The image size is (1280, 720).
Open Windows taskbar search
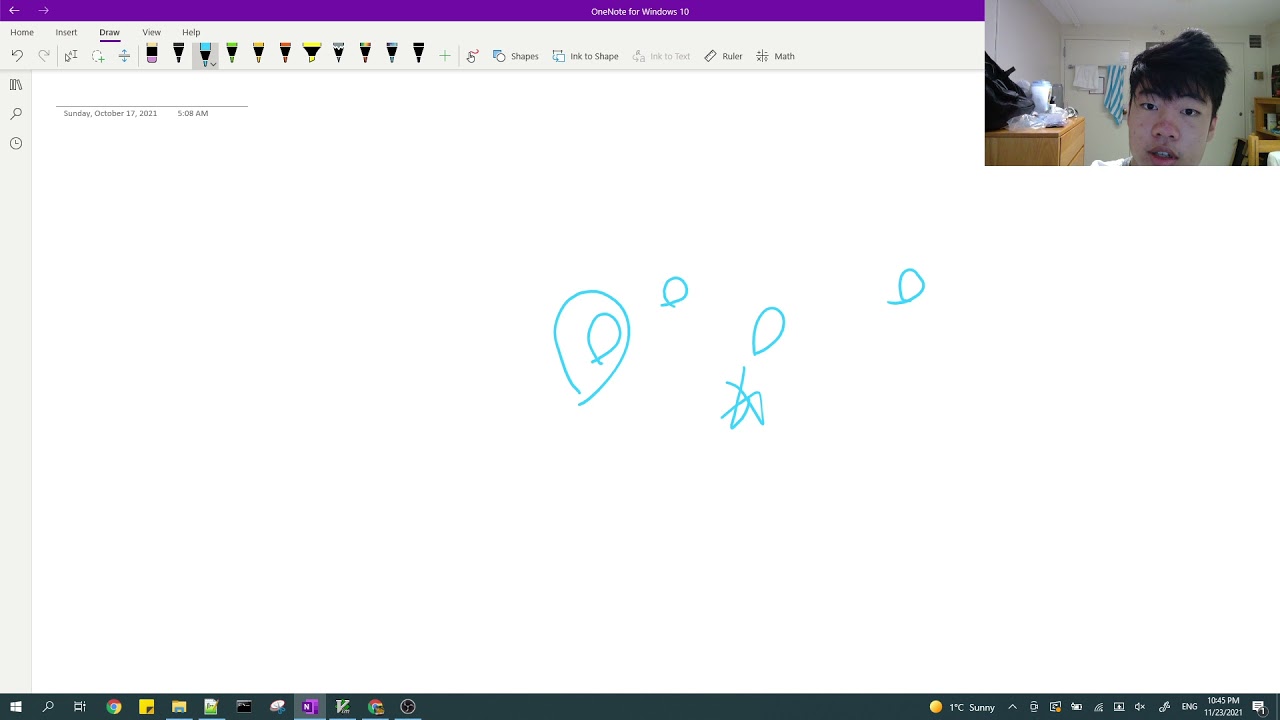(48, 707)
